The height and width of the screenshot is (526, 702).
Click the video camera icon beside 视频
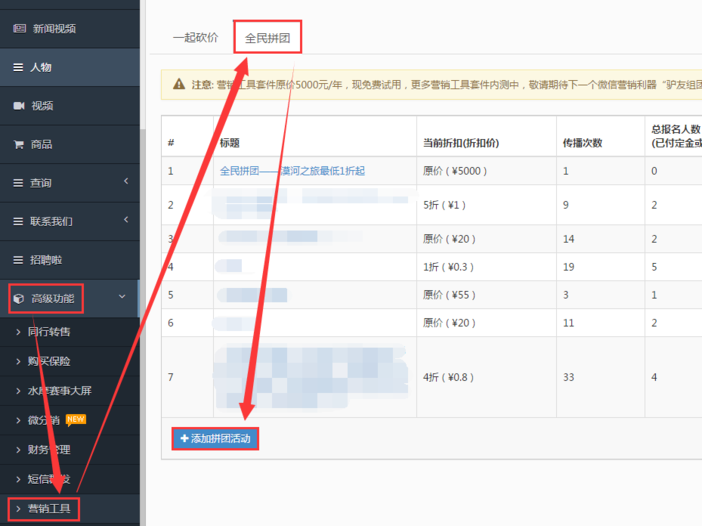click(x=18, y=106)
